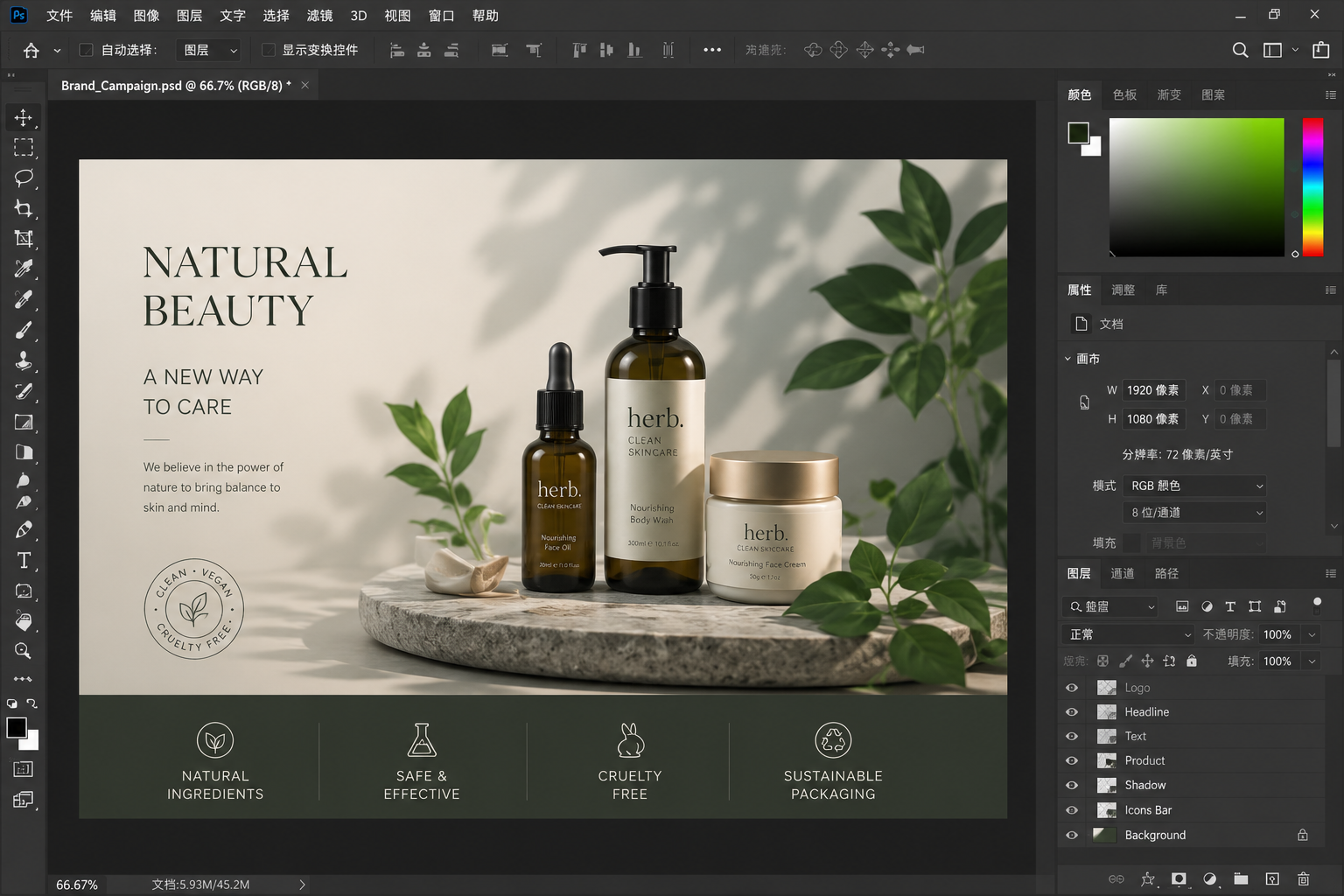Switch to the 调整 tab
1344x896 pixels.
[1123, 290]
